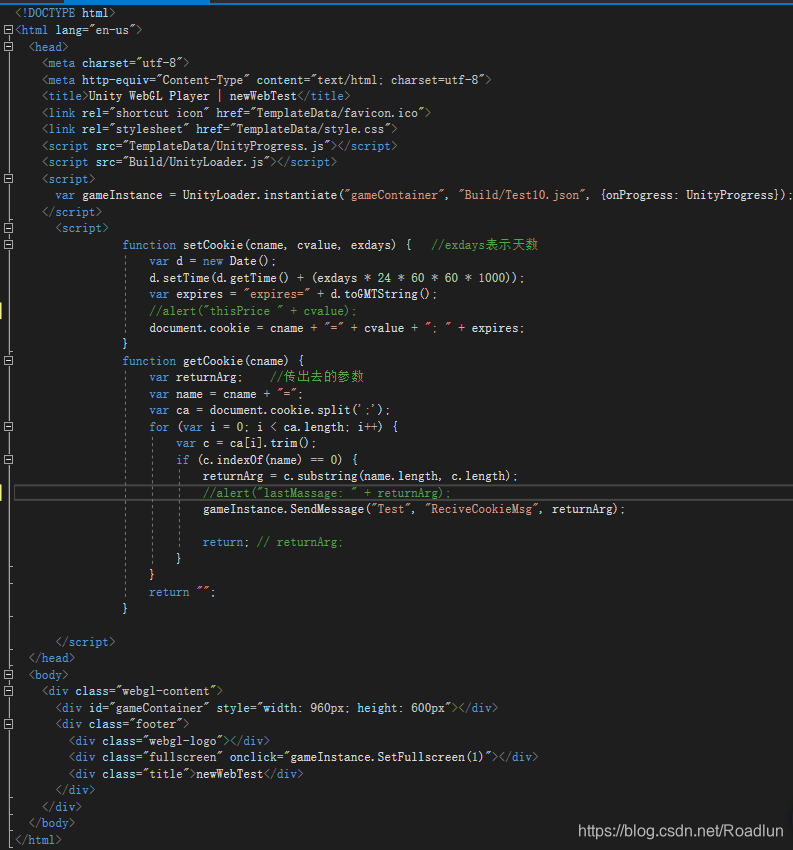Click the commented alert("lastMassage: ") line
Viewport: 793px width, 850px height.
(x=326, y=493)
